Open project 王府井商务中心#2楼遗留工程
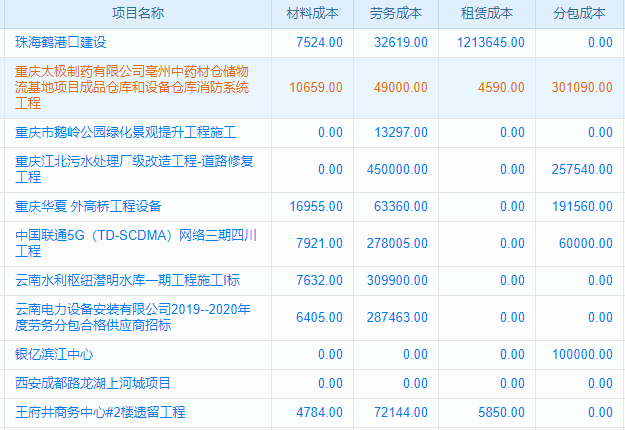Viewport: 625px width, 430px height. (100, 412)
